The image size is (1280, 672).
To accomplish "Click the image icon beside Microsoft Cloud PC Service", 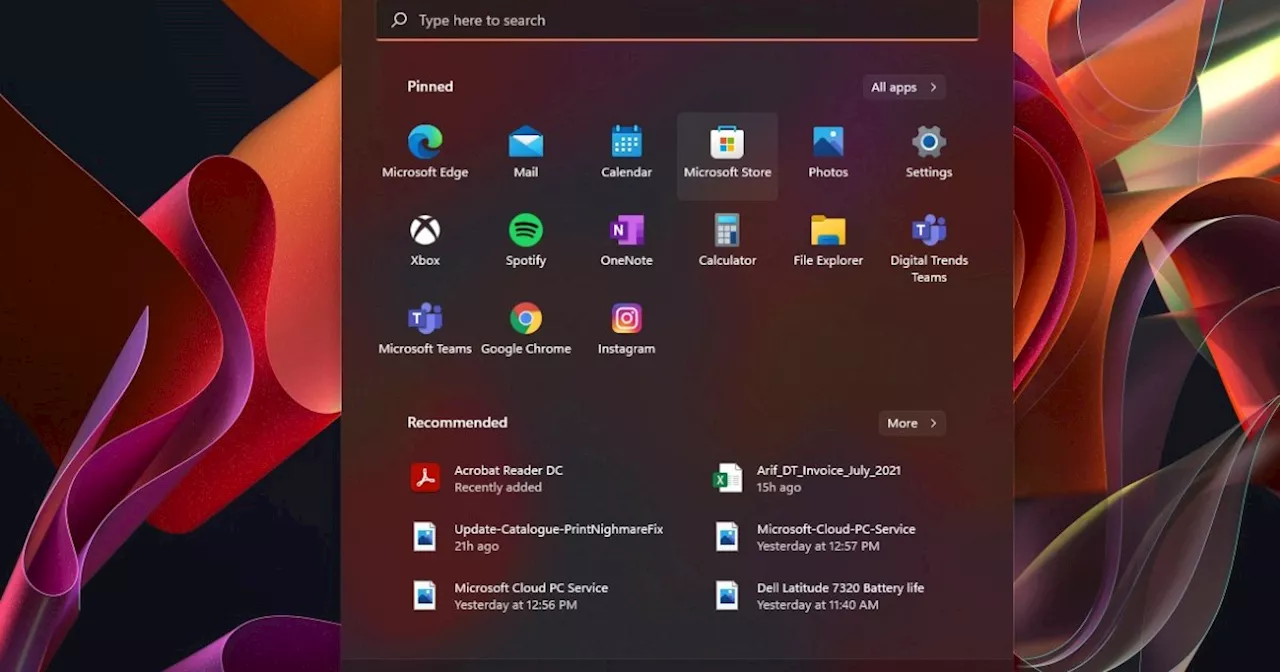I will click(x=425, y=596).
